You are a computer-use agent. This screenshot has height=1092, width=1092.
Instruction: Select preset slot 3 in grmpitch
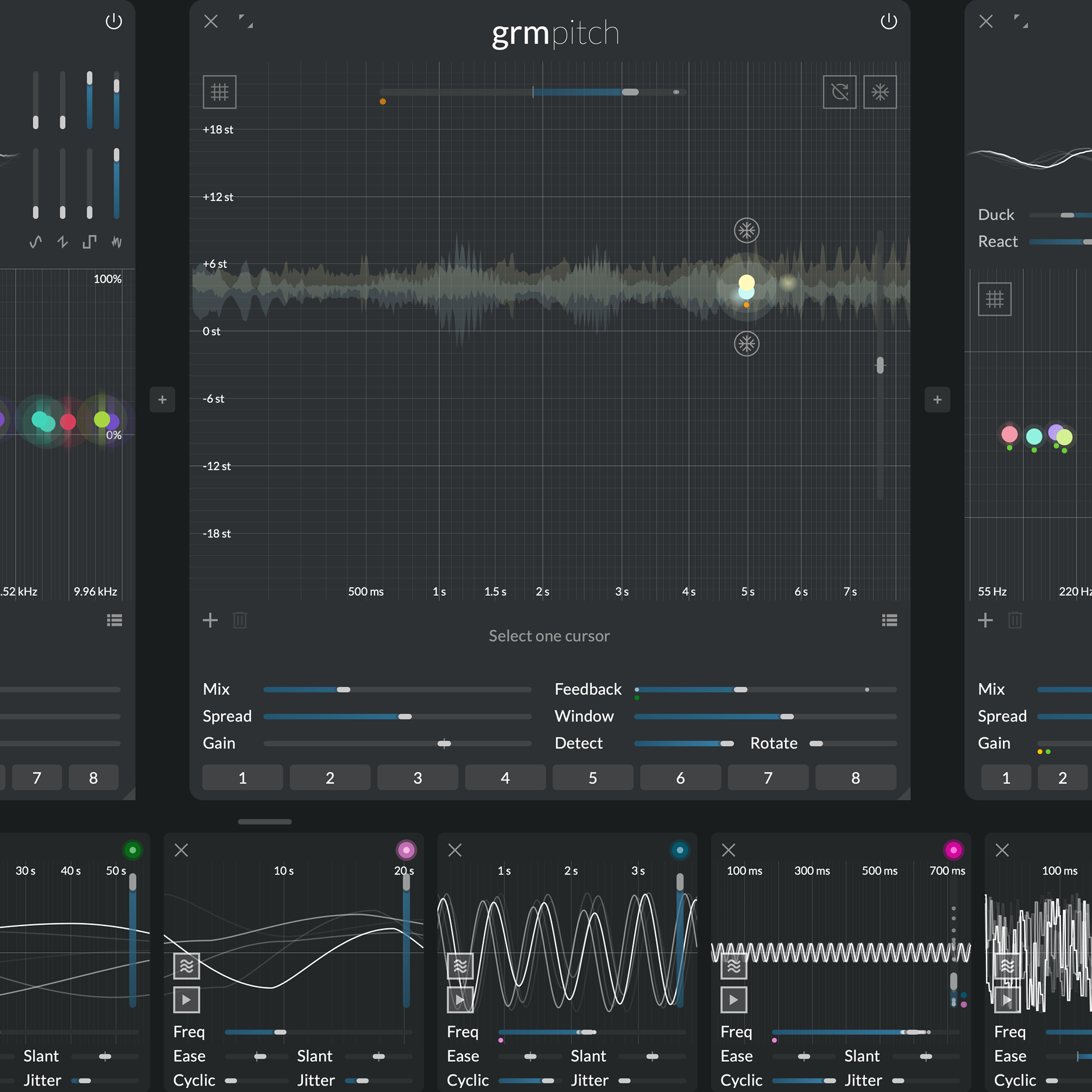[x=418, y=778]
